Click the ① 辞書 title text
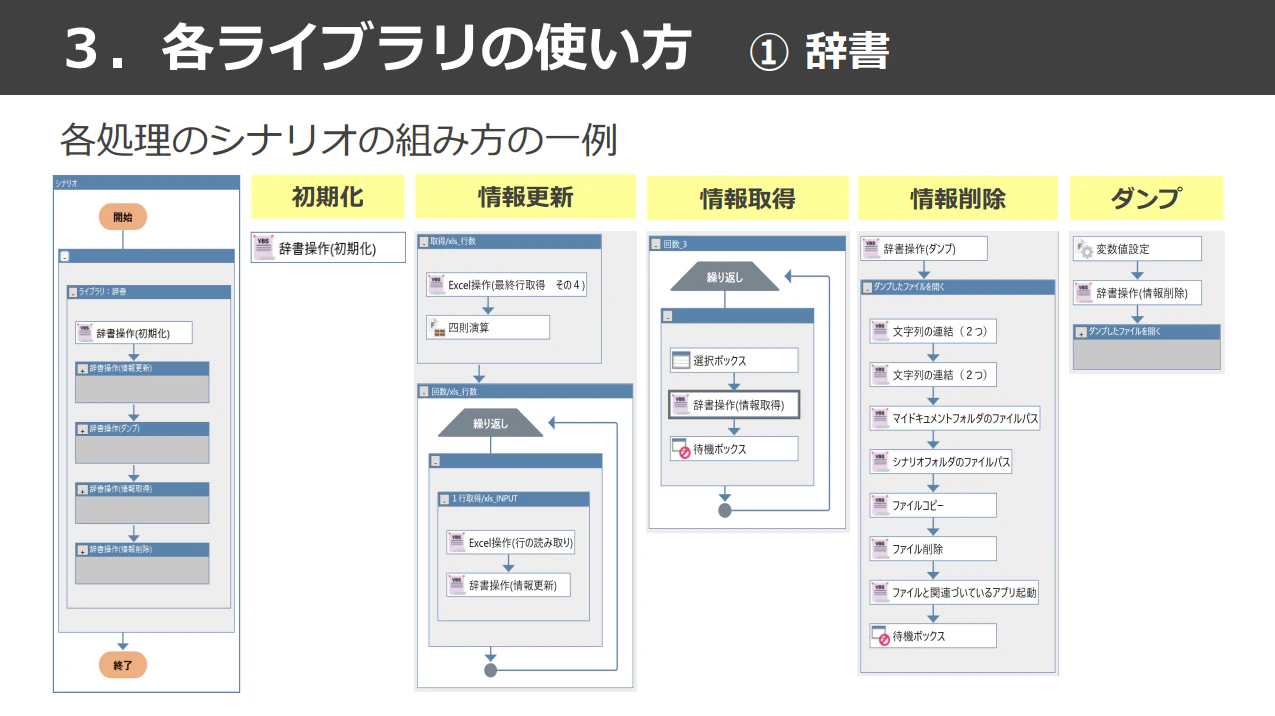The image size is (1275, 716). [819, 52]
